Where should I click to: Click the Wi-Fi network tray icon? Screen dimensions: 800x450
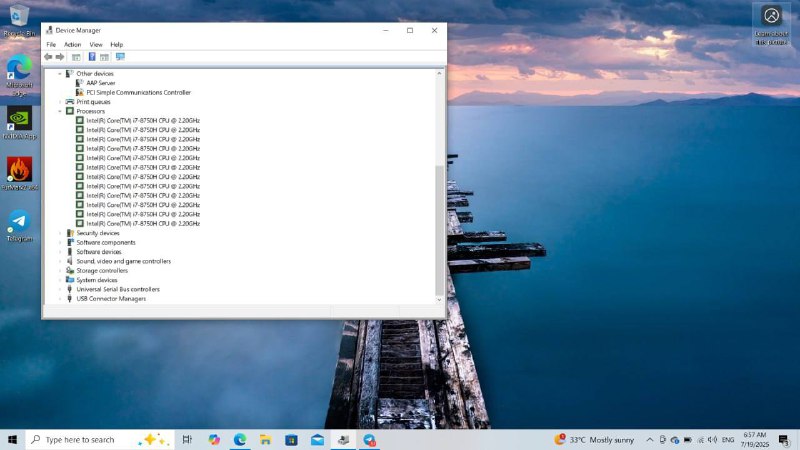tap(701, 439)
